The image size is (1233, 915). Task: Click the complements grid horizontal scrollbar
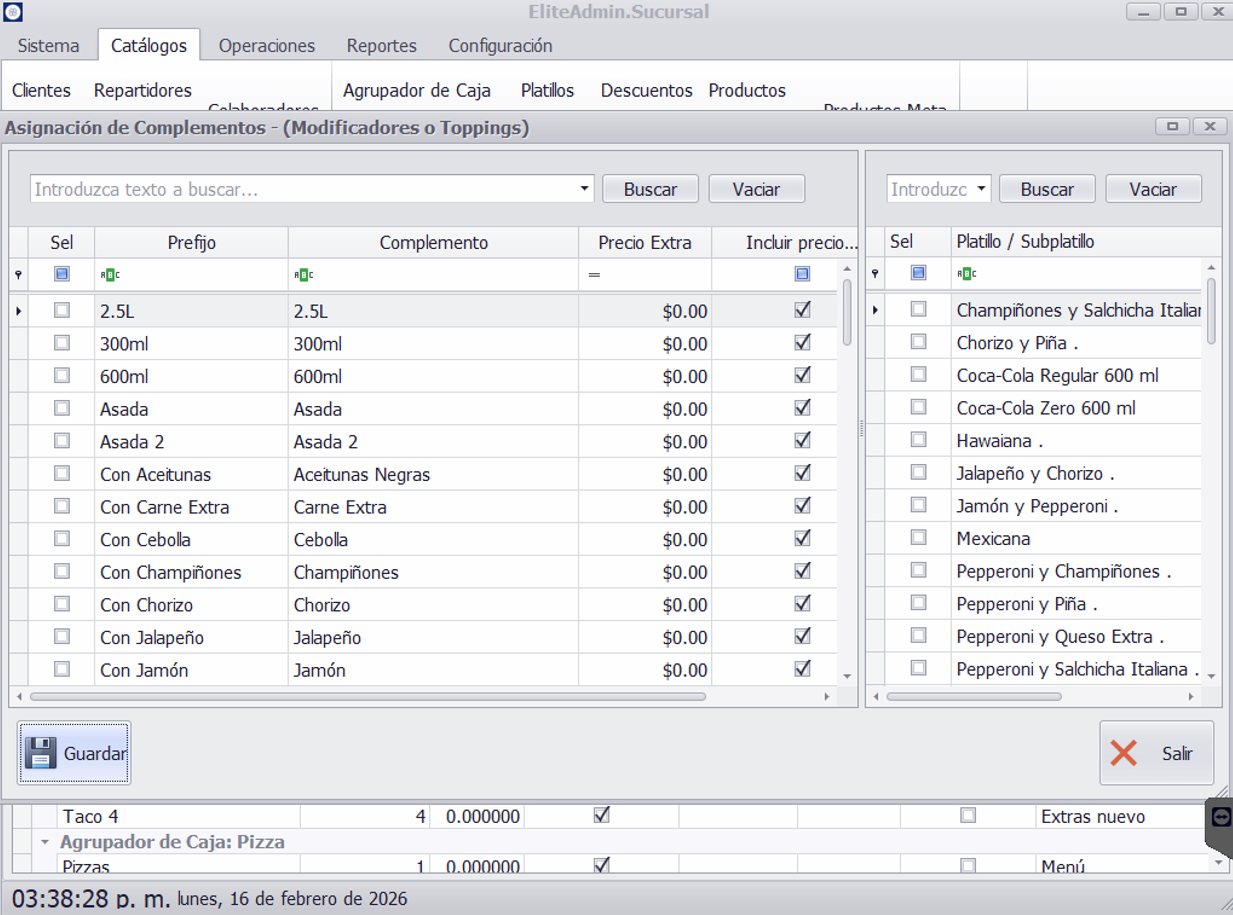coord(368,696)
